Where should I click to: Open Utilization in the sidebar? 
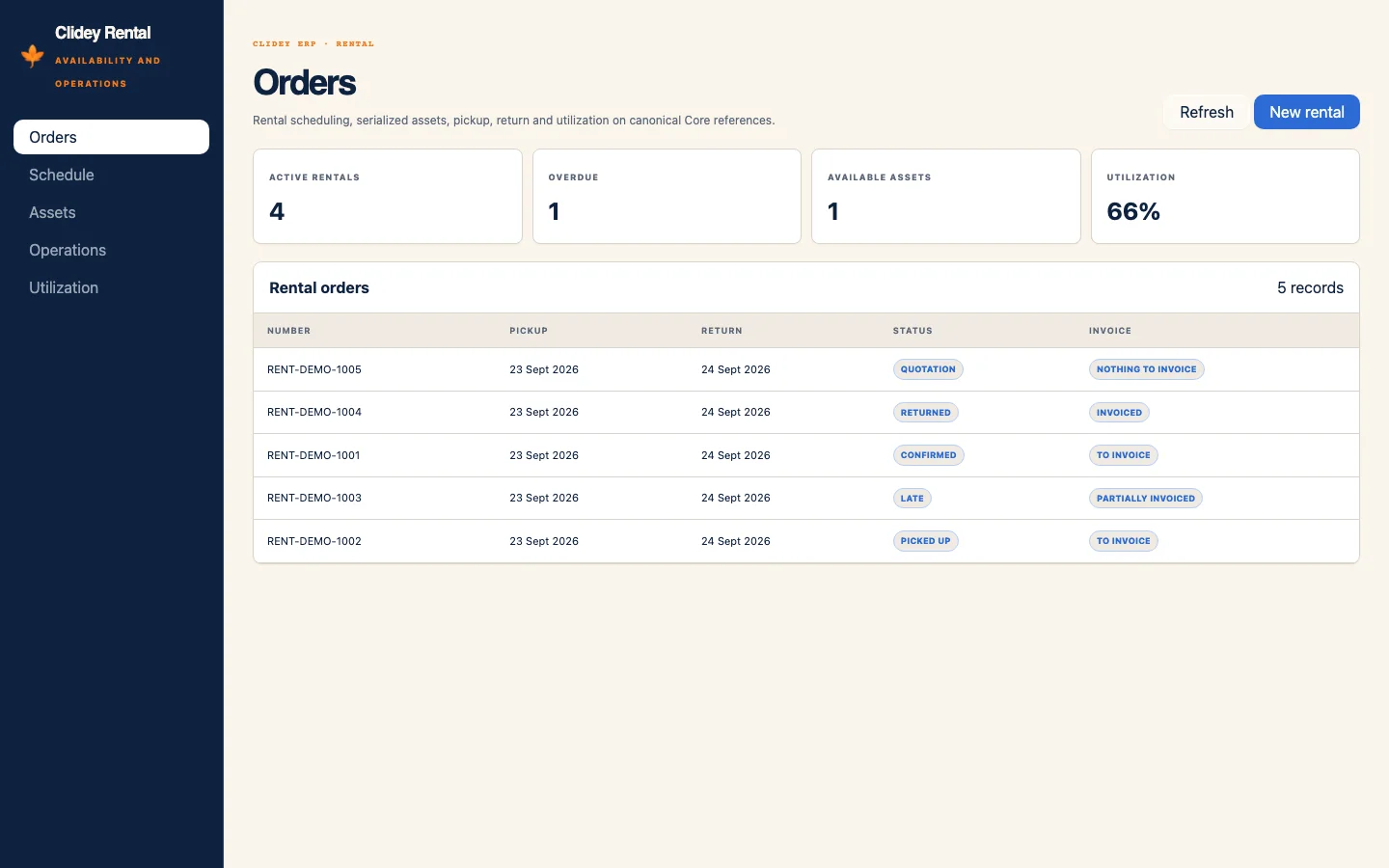coord(111,287)
